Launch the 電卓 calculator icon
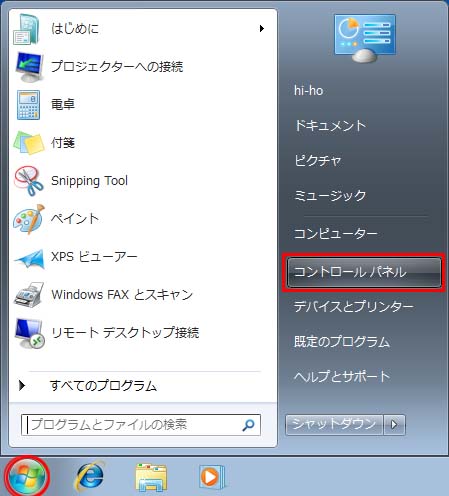Image resolution: width=449 pixels, height=496 pixels. 29,105
